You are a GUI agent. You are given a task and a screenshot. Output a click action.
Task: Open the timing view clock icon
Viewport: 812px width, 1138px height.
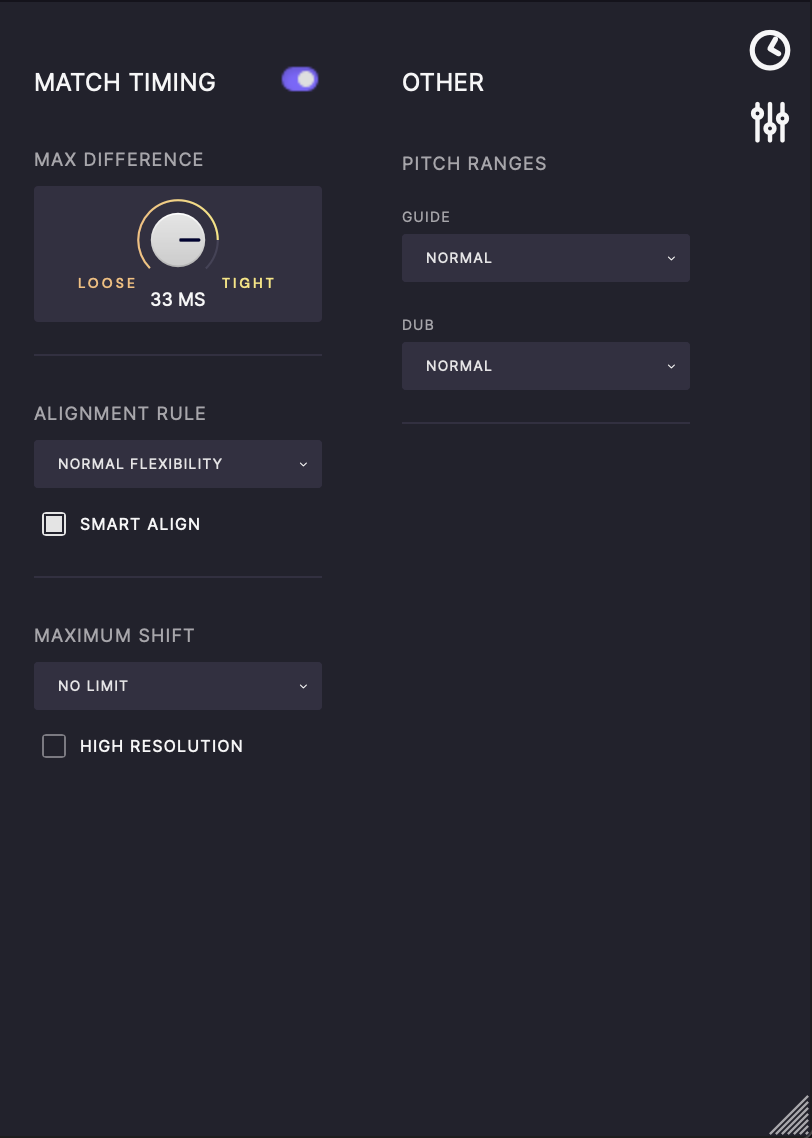tap(769, 50)
